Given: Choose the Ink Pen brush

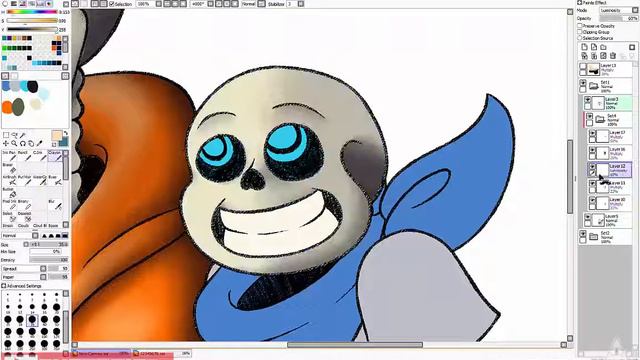Looking at the screenshot, I should pyautogui.click(x=9, y=156).
